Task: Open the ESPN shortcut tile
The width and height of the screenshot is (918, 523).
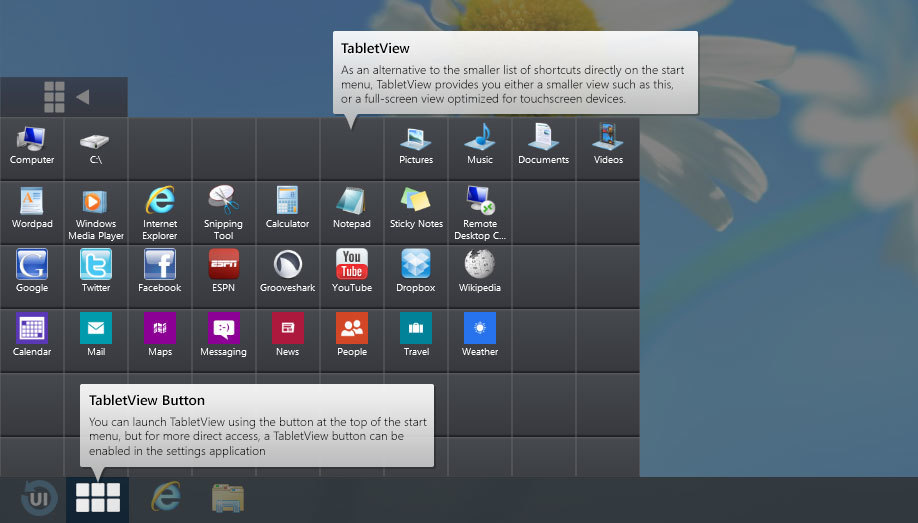Action: 224,276
